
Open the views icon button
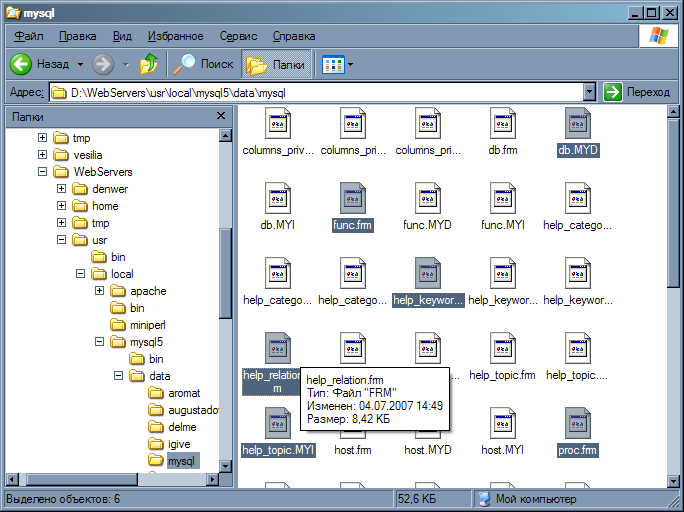point(333,65)
